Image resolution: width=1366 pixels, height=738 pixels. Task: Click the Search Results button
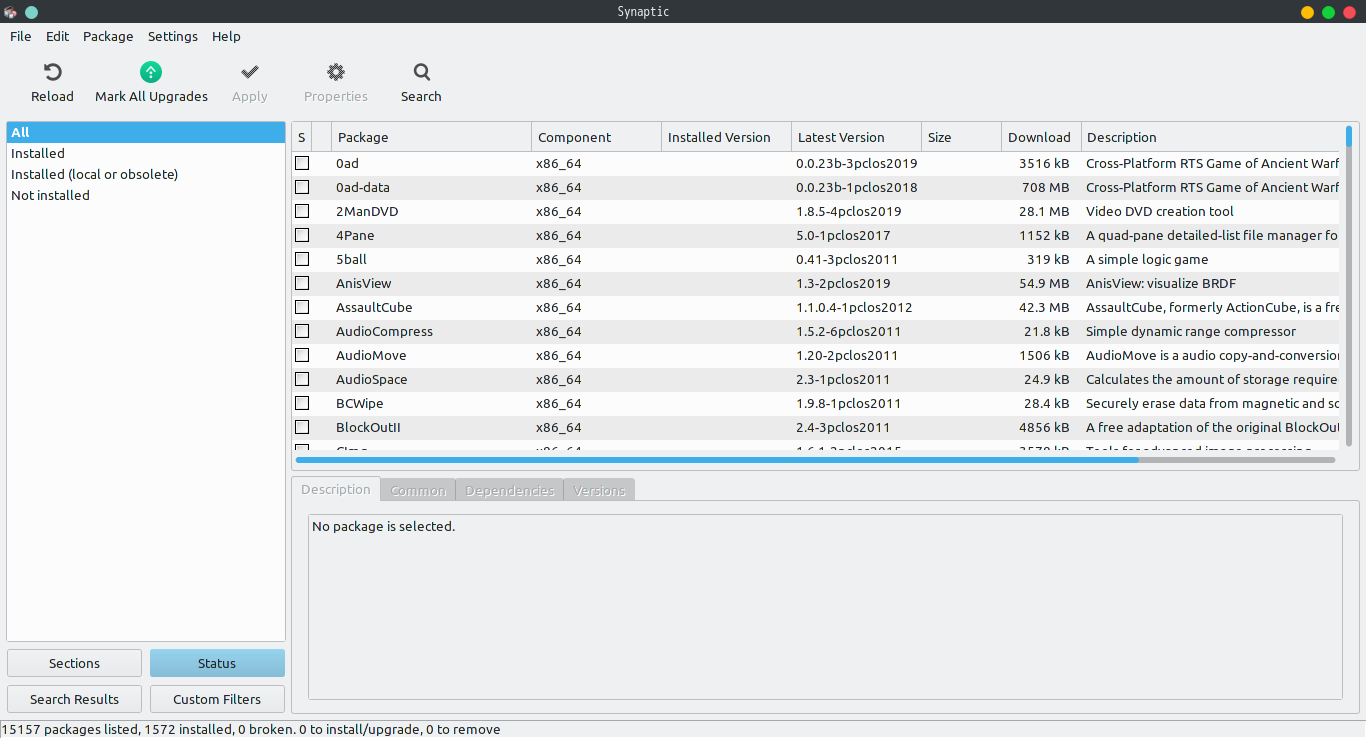(75, 699)
